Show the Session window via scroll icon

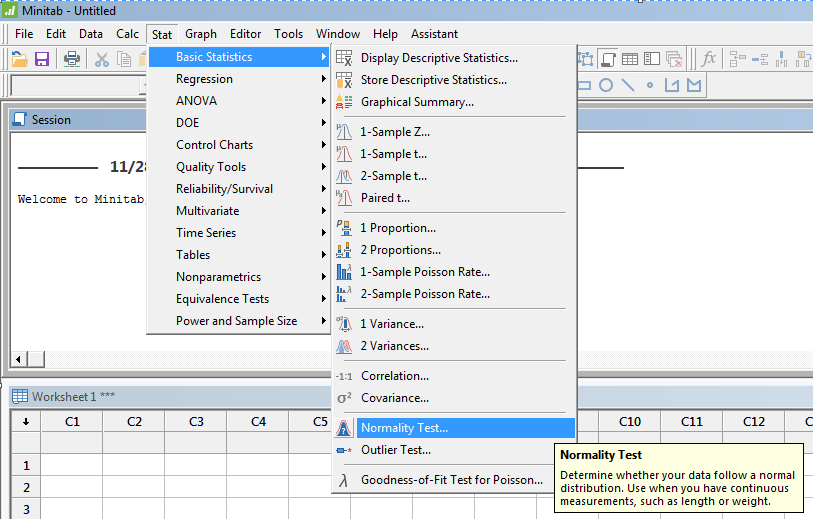608,59
